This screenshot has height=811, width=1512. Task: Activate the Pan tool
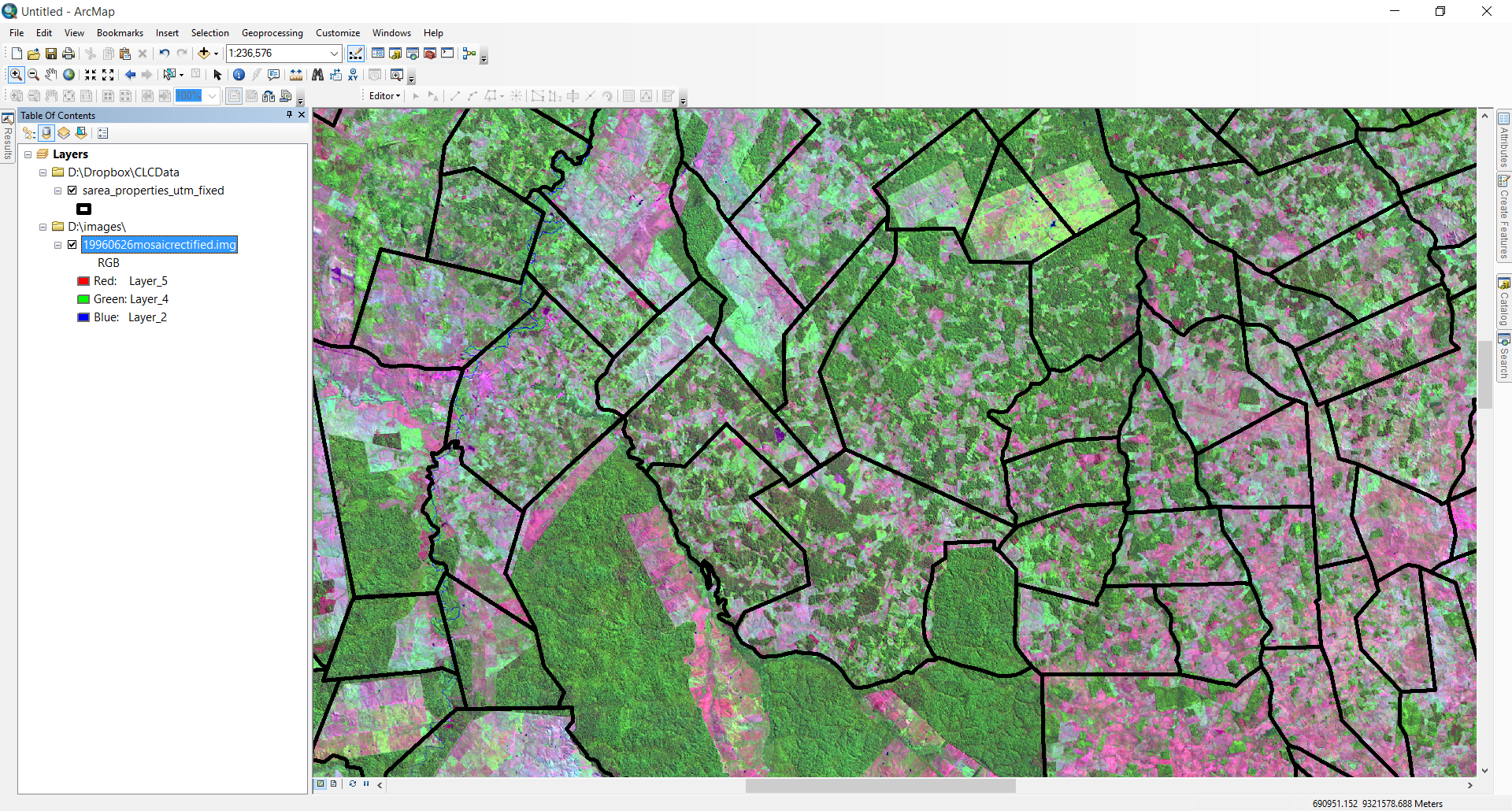tap(50, 75)
